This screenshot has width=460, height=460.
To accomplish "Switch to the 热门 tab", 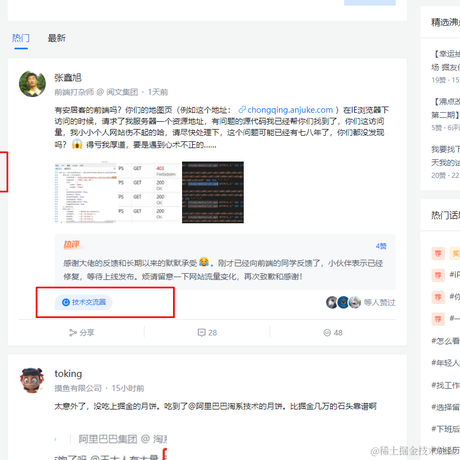I will click(21, 38).
